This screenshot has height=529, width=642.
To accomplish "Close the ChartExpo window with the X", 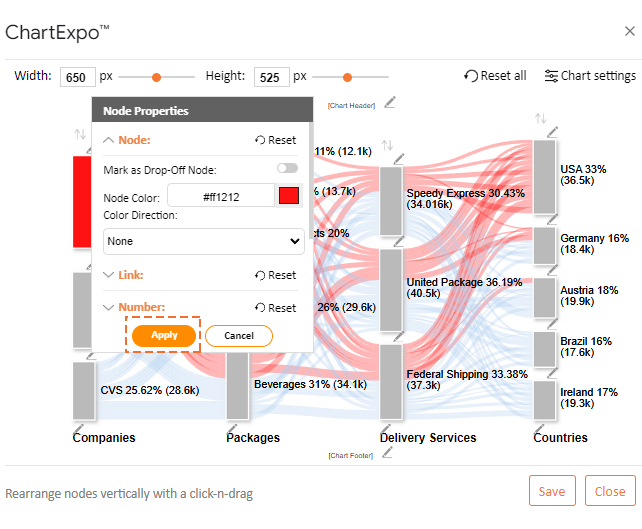I will pos(630,31).
